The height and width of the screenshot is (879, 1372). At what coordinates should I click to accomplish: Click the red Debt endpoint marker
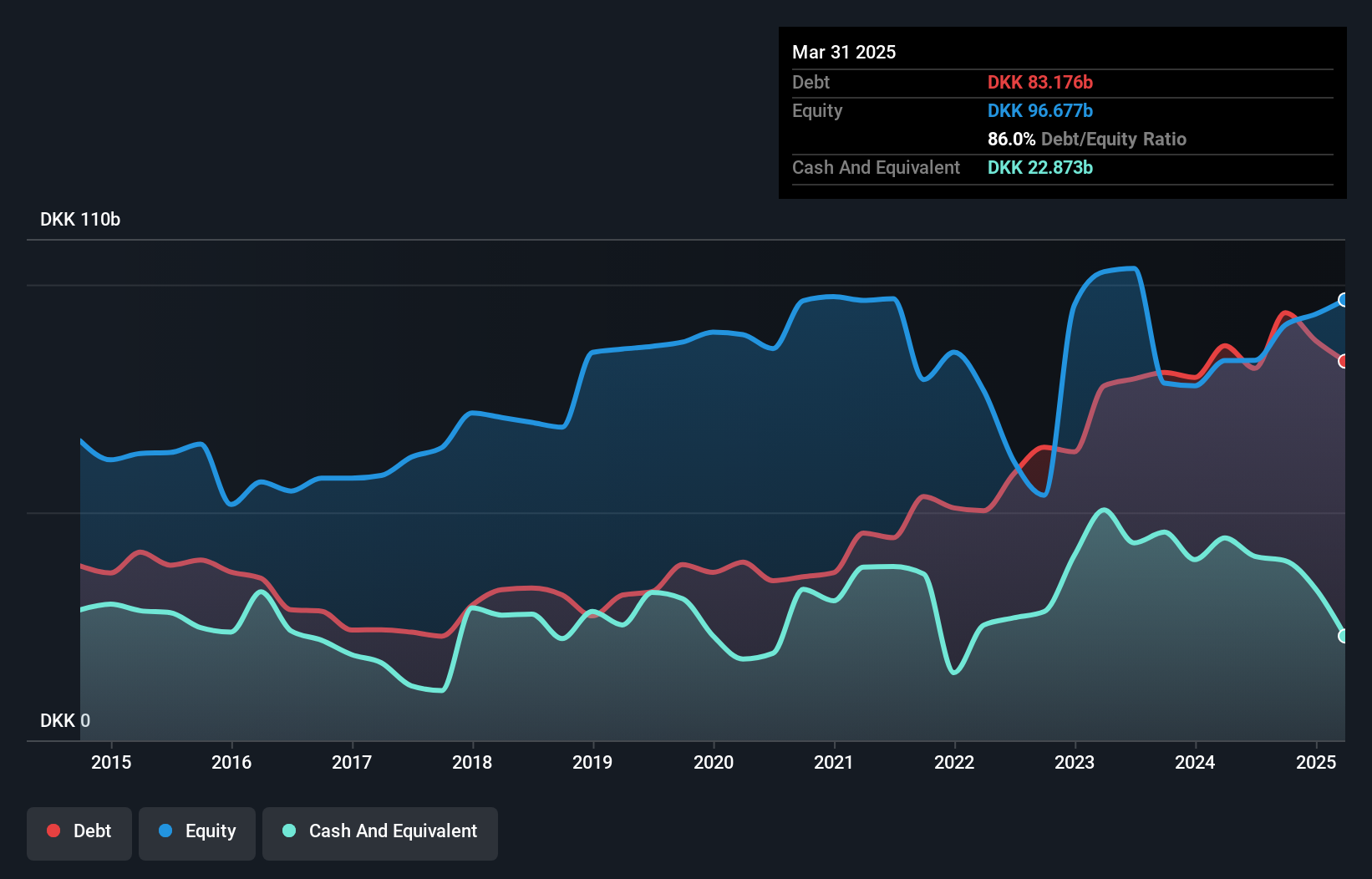tap(1343, 361)
